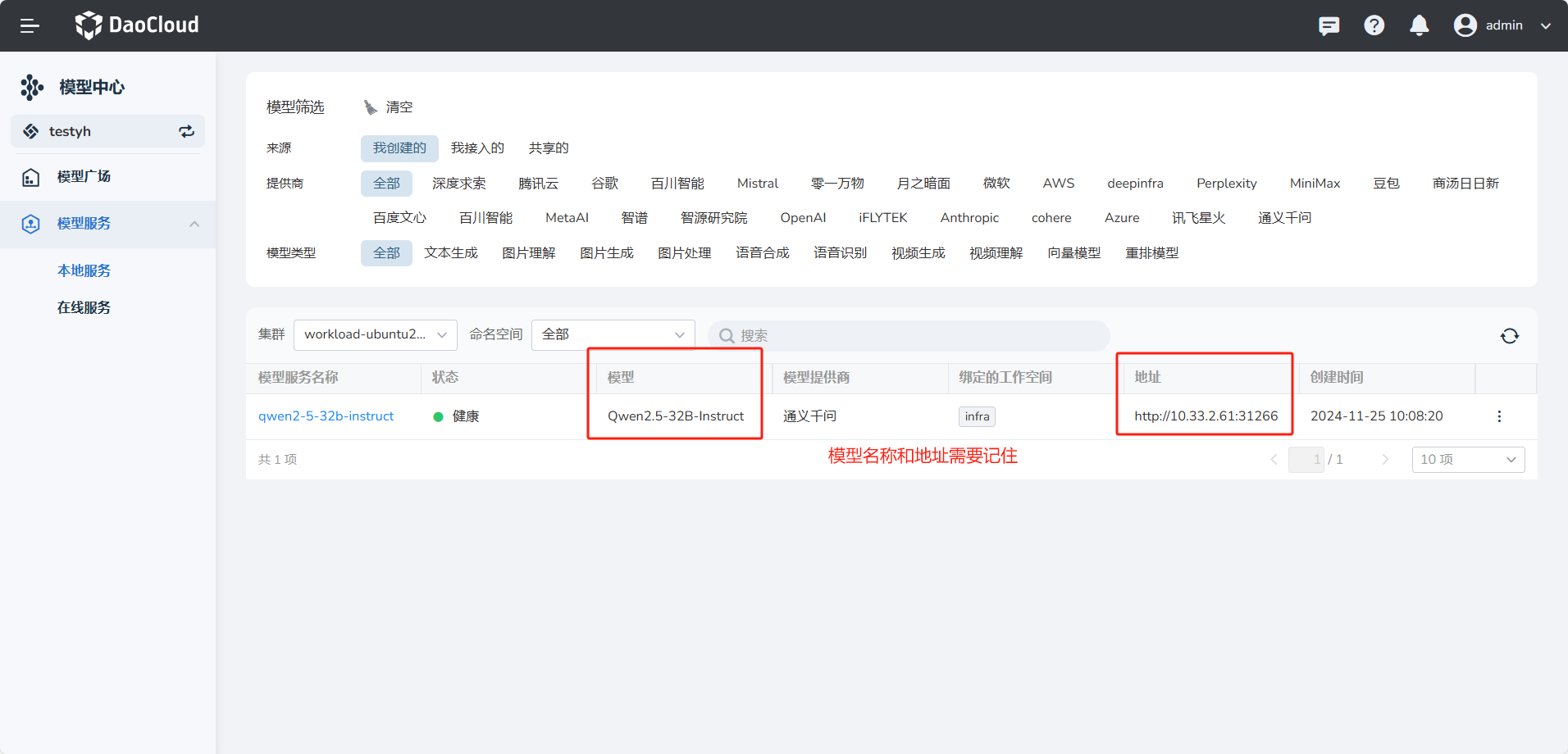Filter providers by 通义千问

(1284, 218)
